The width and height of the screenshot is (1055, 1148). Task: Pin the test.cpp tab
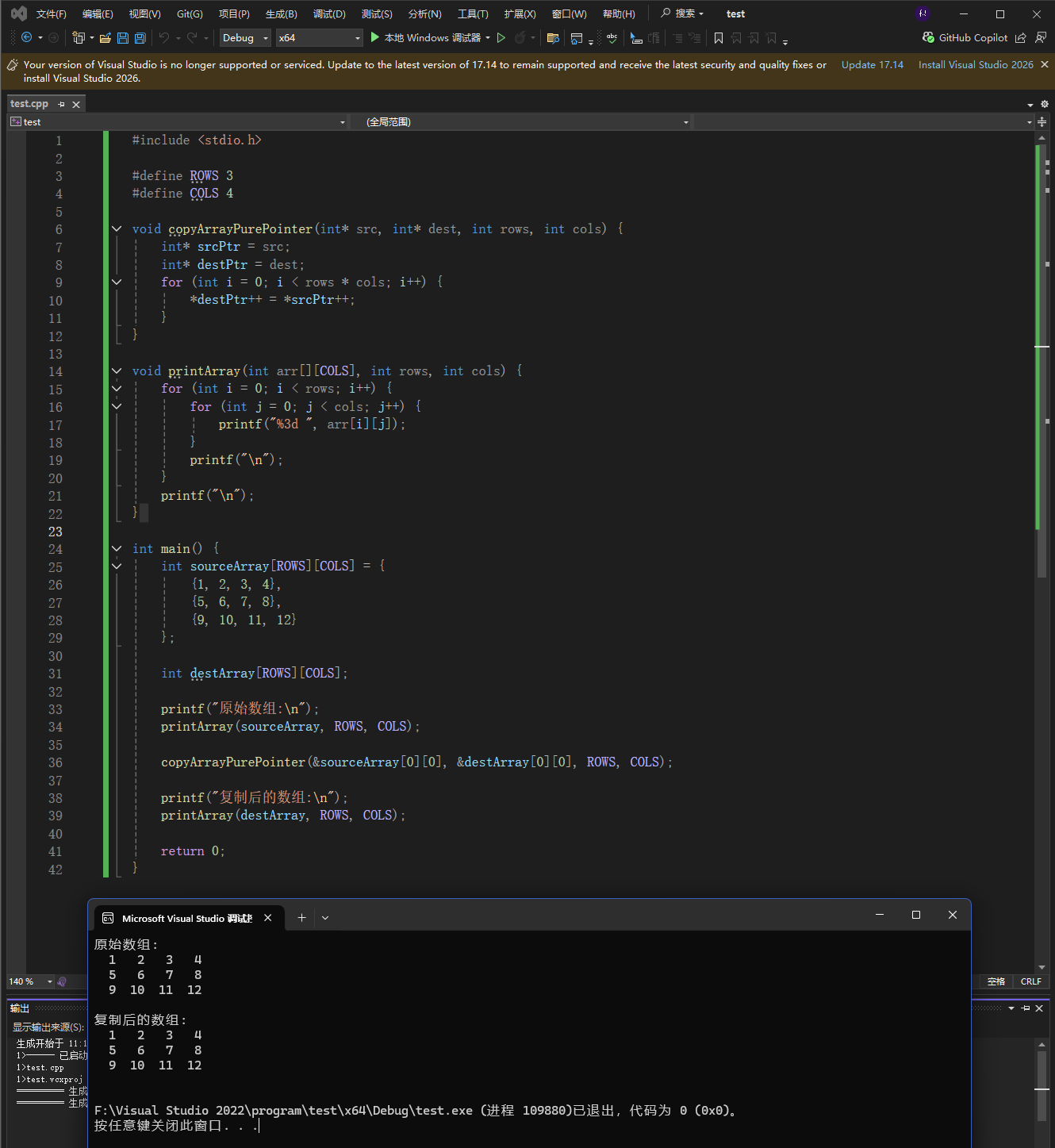[62, 104]
